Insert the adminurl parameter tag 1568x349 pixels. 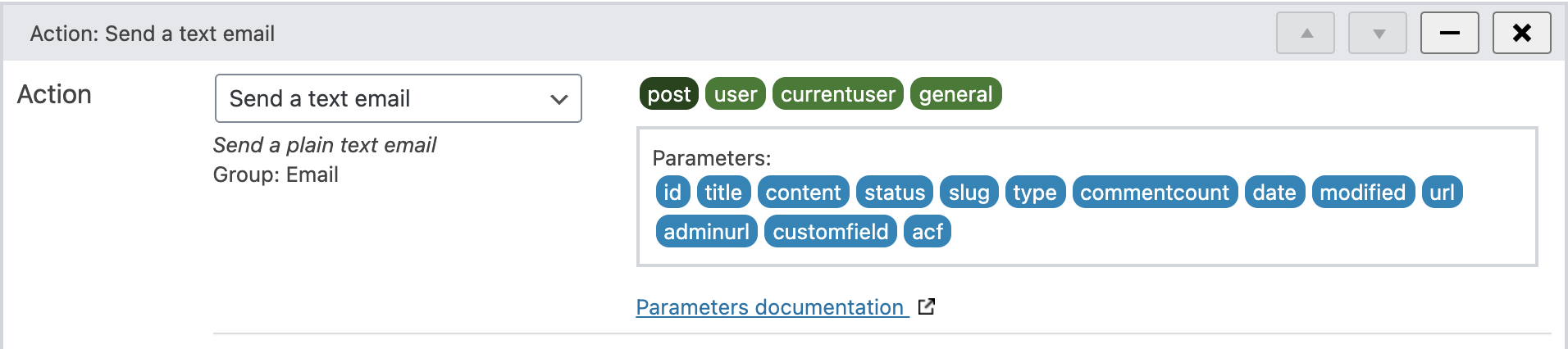[706, 232]
